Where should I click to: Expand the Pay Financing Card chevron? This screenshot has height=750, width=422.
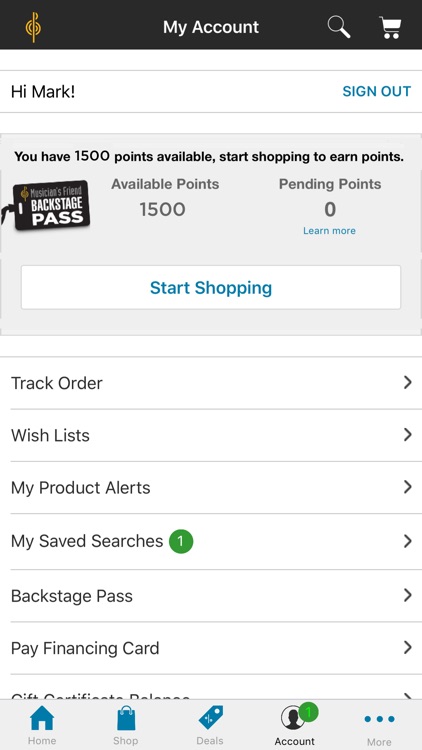[x=408, y=648]
